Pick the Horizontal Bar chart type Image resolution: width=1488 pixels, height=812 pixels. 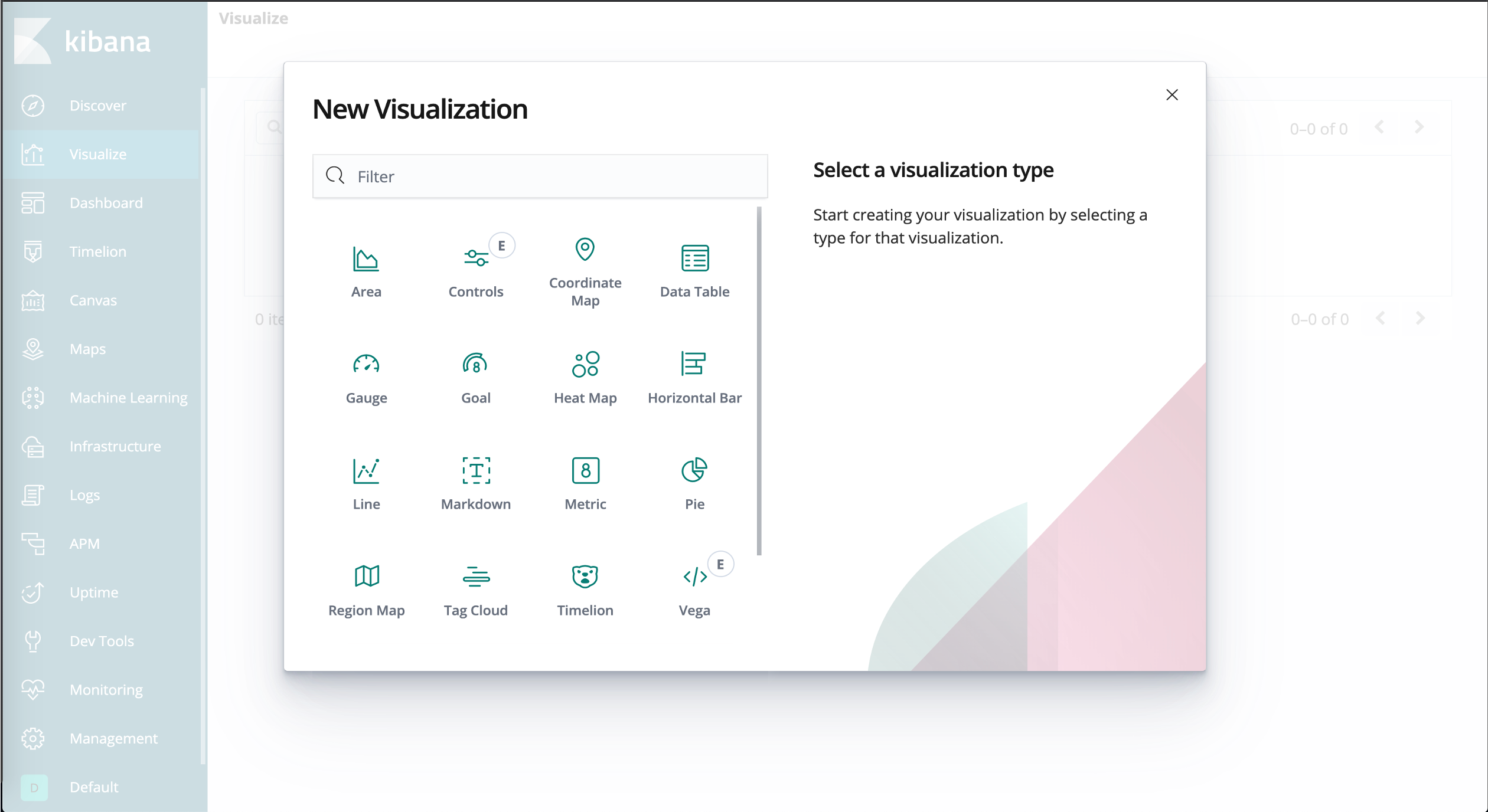click(x=694, y=378)
